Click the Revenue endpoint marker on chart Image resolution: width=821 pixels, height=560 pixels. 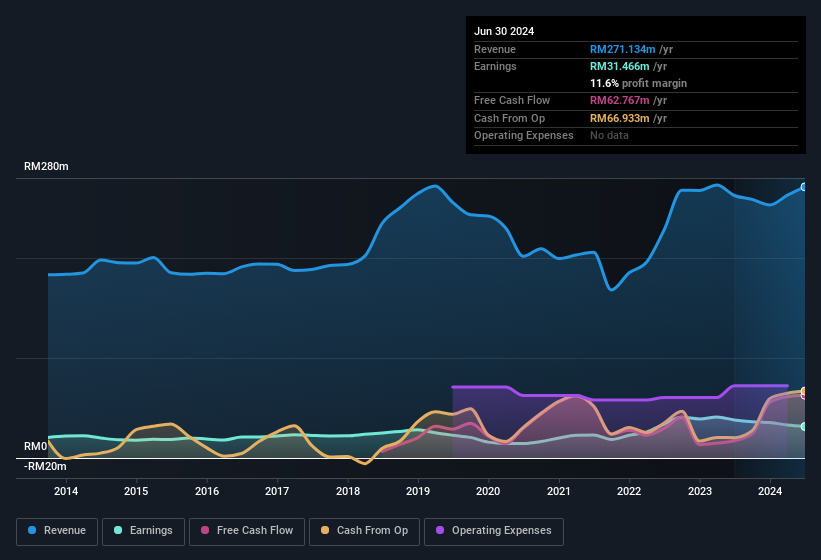click(x=804, y=187)
